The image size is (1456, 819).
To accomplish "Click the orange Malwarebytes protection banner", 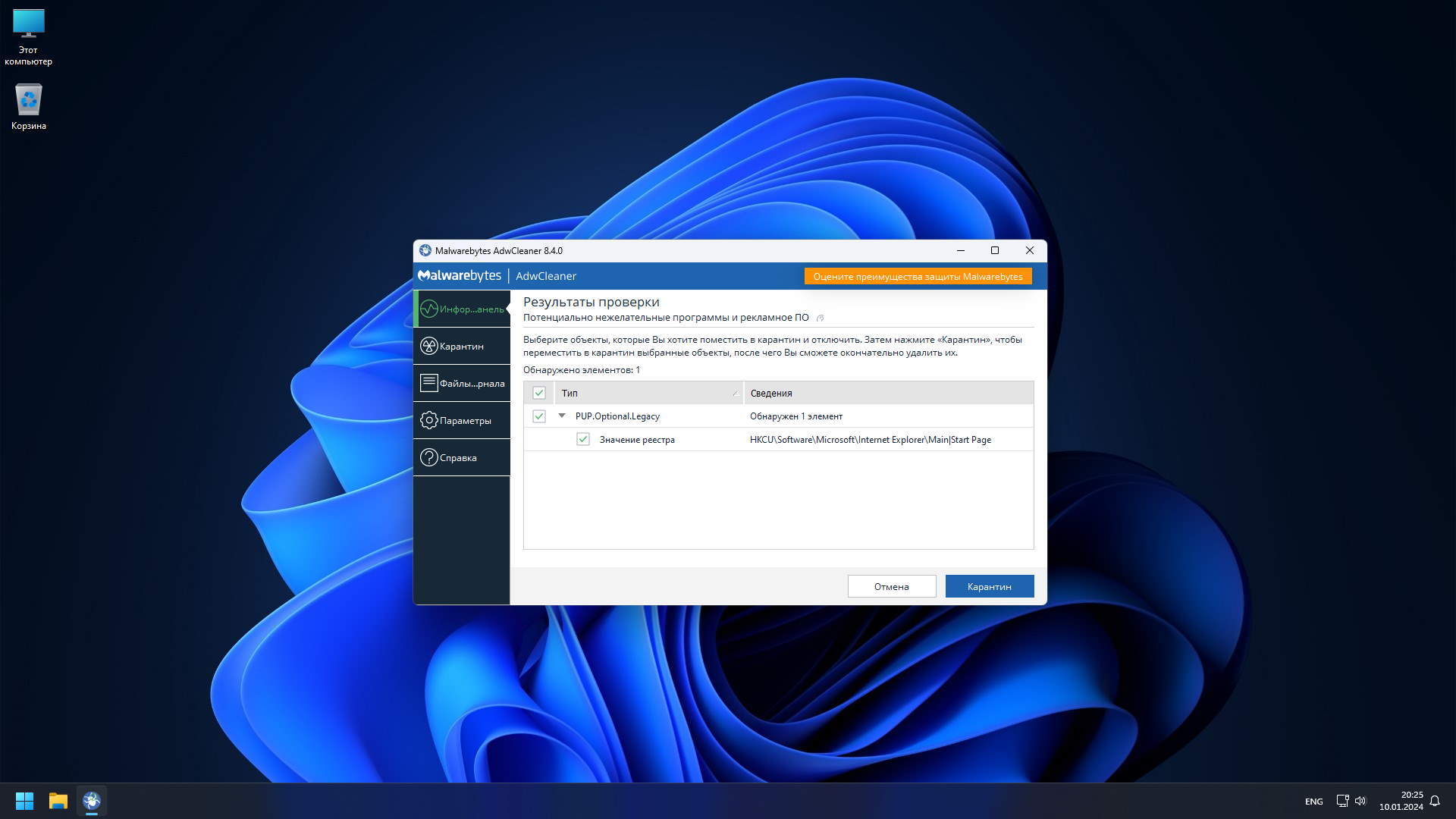I will point(918,277).
